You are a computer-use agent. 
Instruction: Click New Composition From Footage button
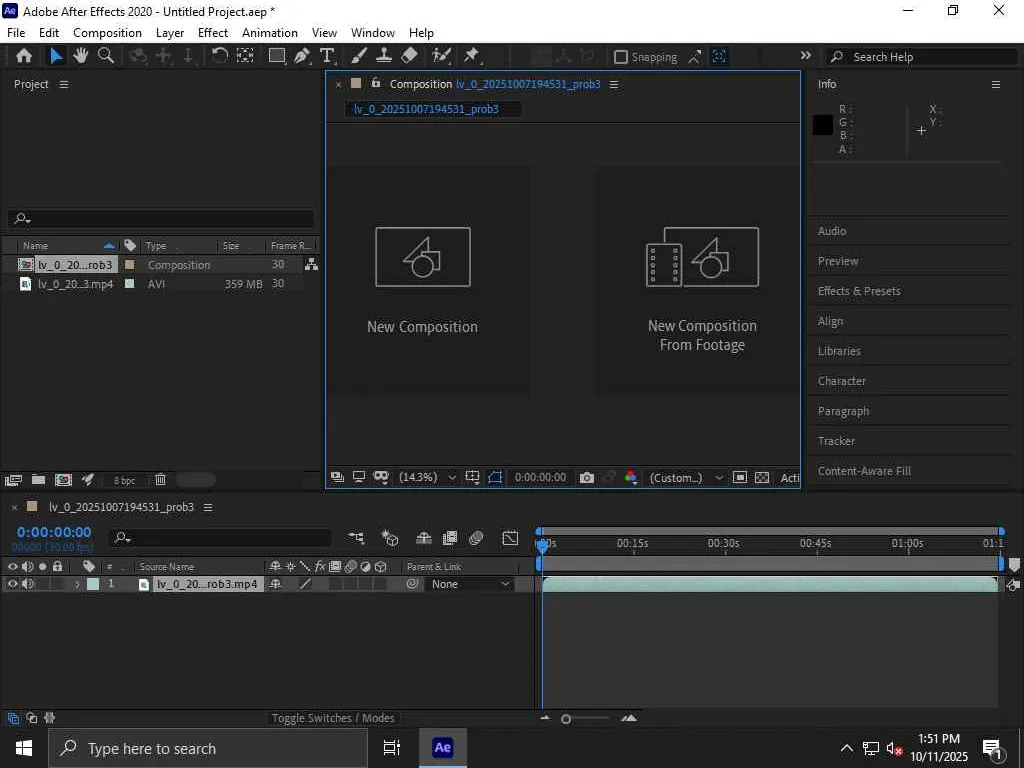[x=699, y=281]
